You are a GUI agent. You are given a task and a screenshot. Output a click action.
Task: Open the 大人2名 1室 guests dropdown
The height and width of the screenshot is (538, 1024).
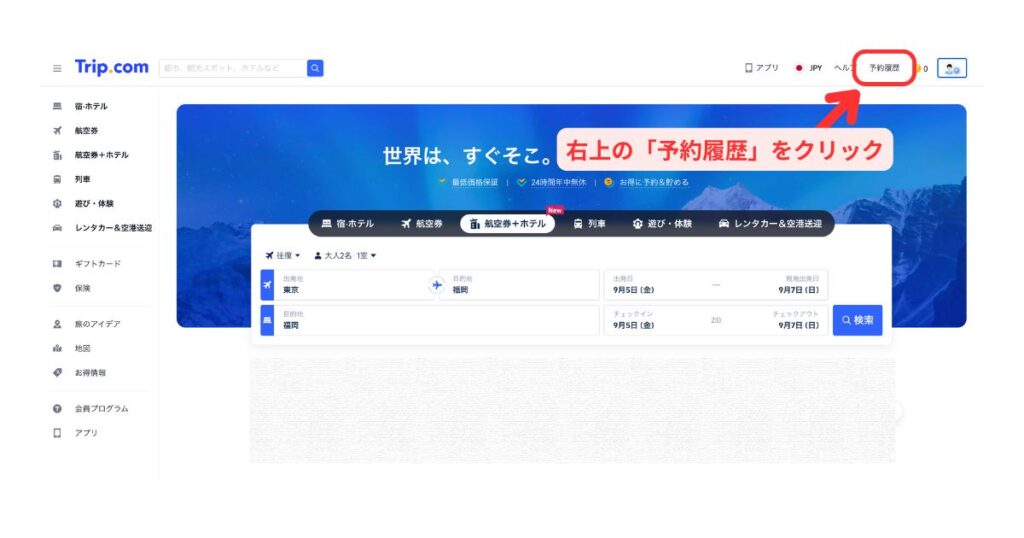345,255
